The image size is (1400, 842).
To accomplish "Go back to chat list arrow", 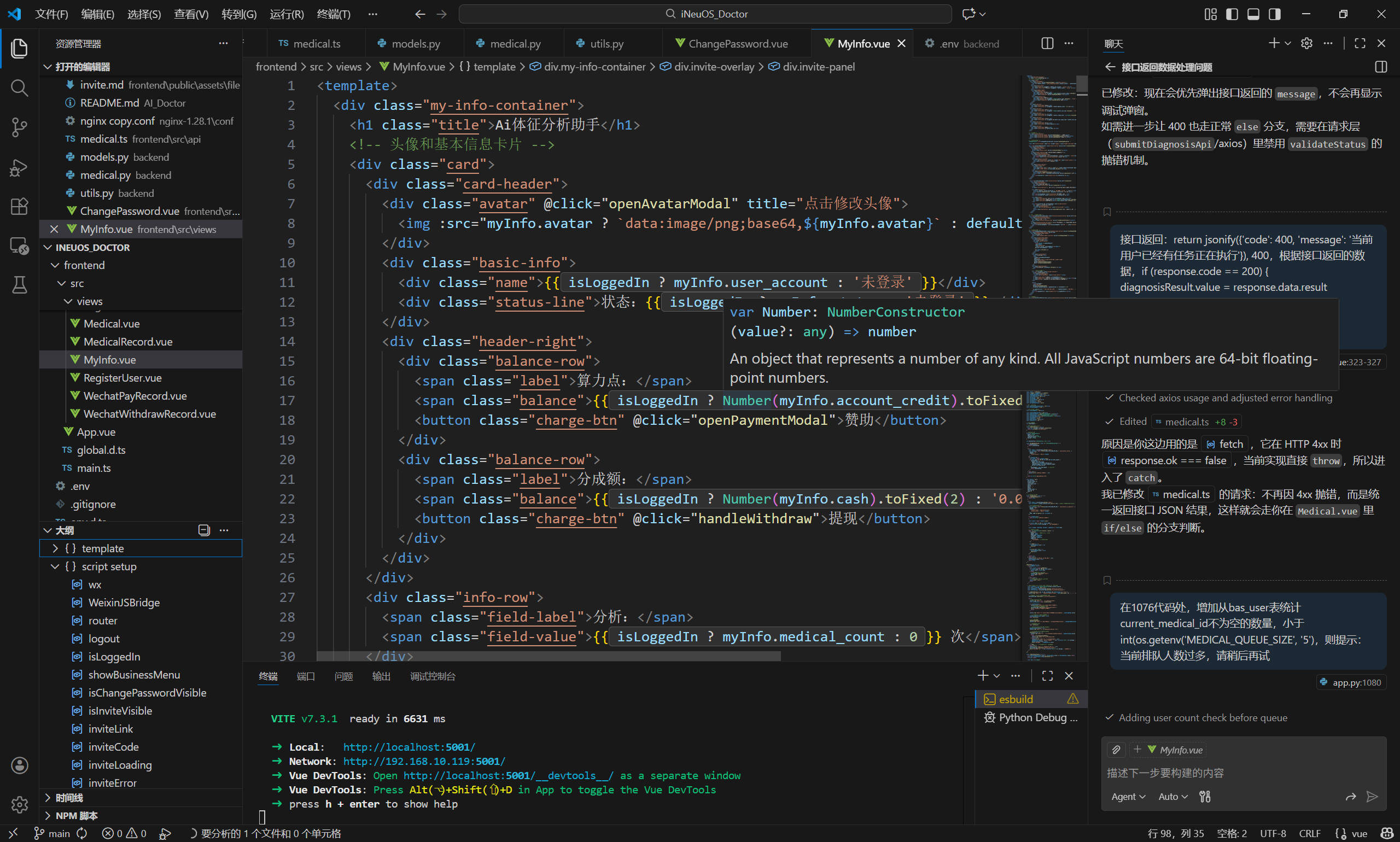I will (x=1110, y=67).
